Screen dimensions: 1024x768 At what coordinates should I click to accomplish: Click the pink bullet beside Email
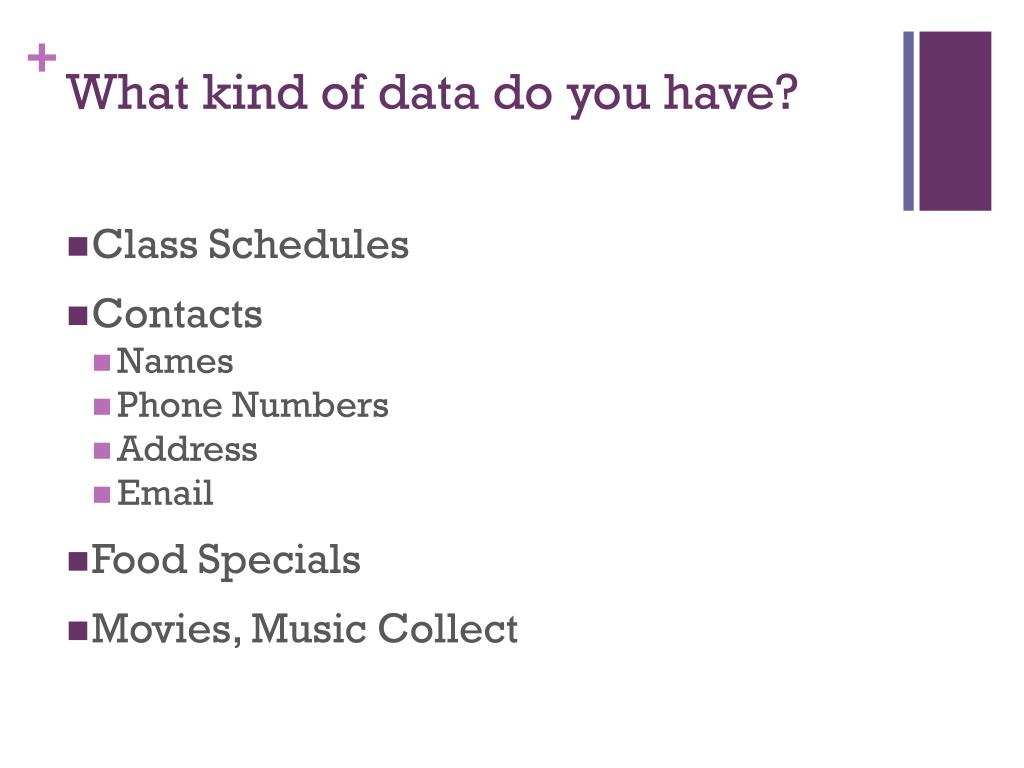tap(102, 494)
